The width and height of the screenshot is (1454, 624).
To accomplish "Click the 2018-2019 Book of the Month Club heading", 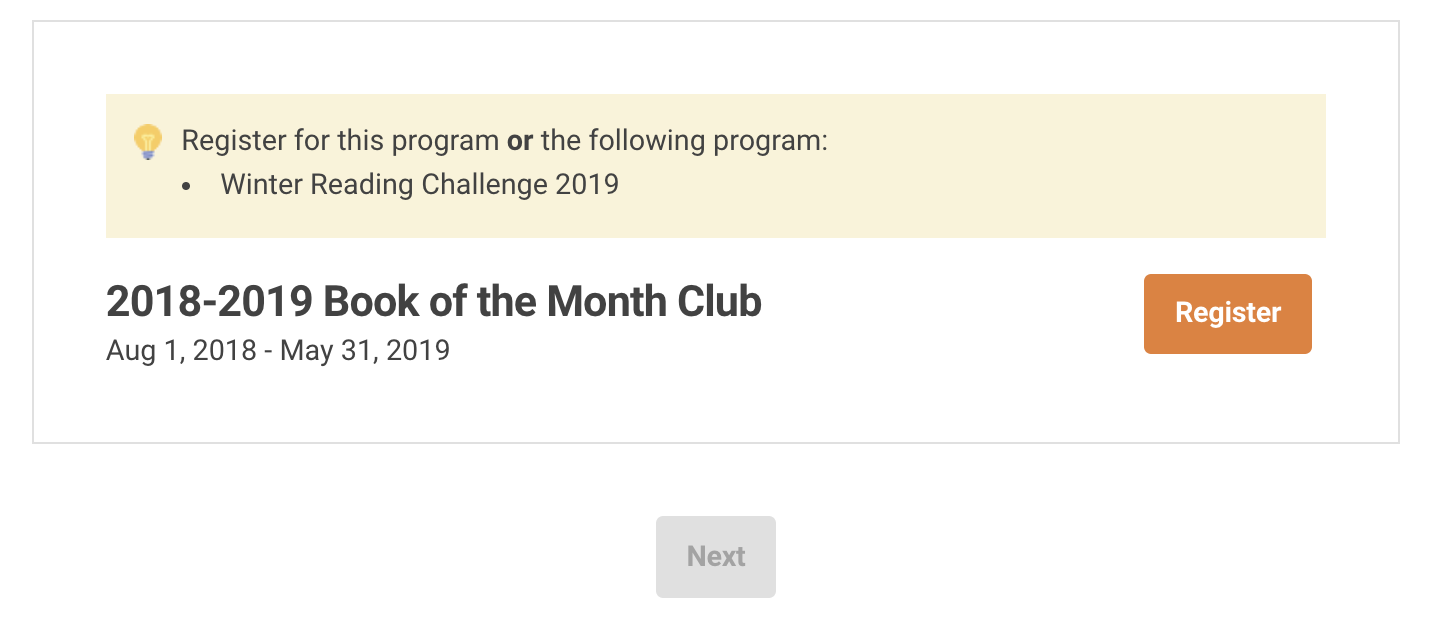I will (x=434, y=302).
